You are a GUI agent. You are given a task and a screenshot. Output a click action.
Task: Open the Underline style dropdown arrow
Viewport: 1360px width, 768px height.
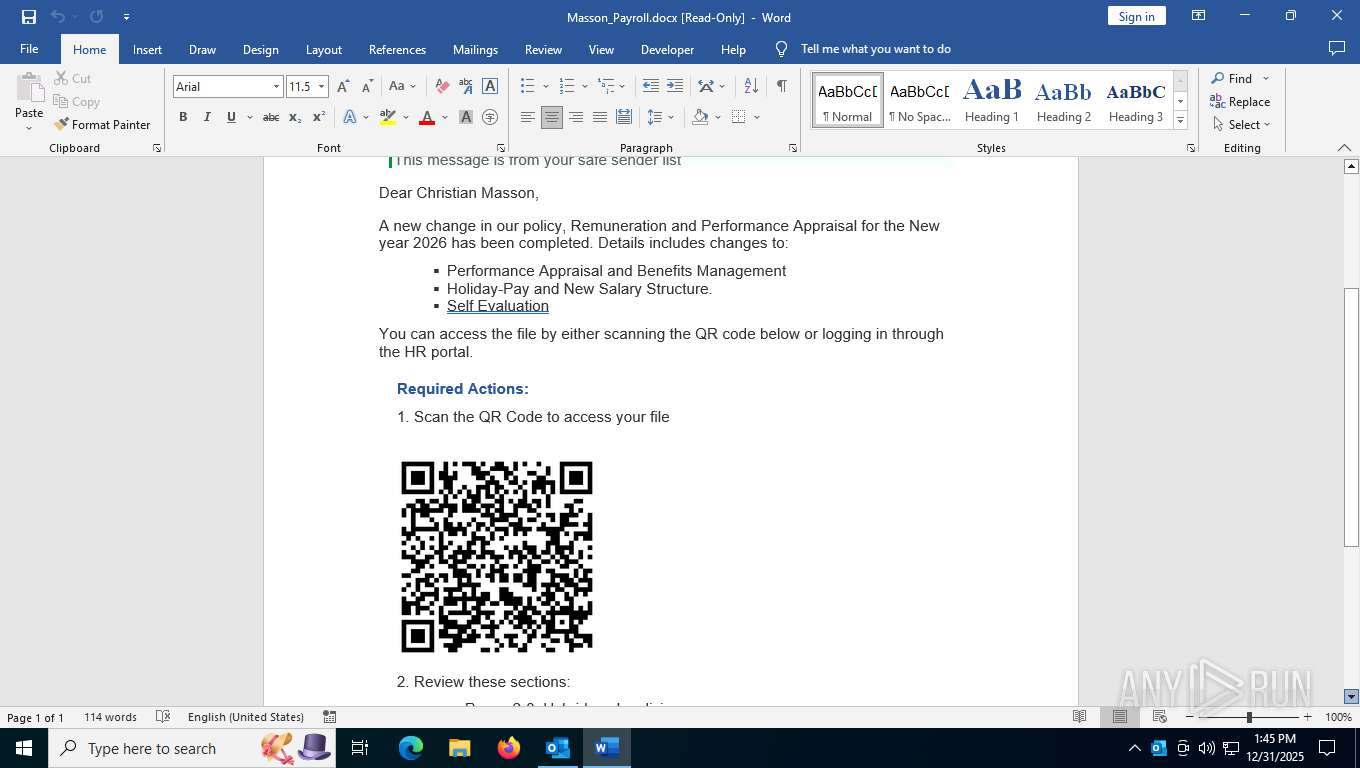click(249, 117)
